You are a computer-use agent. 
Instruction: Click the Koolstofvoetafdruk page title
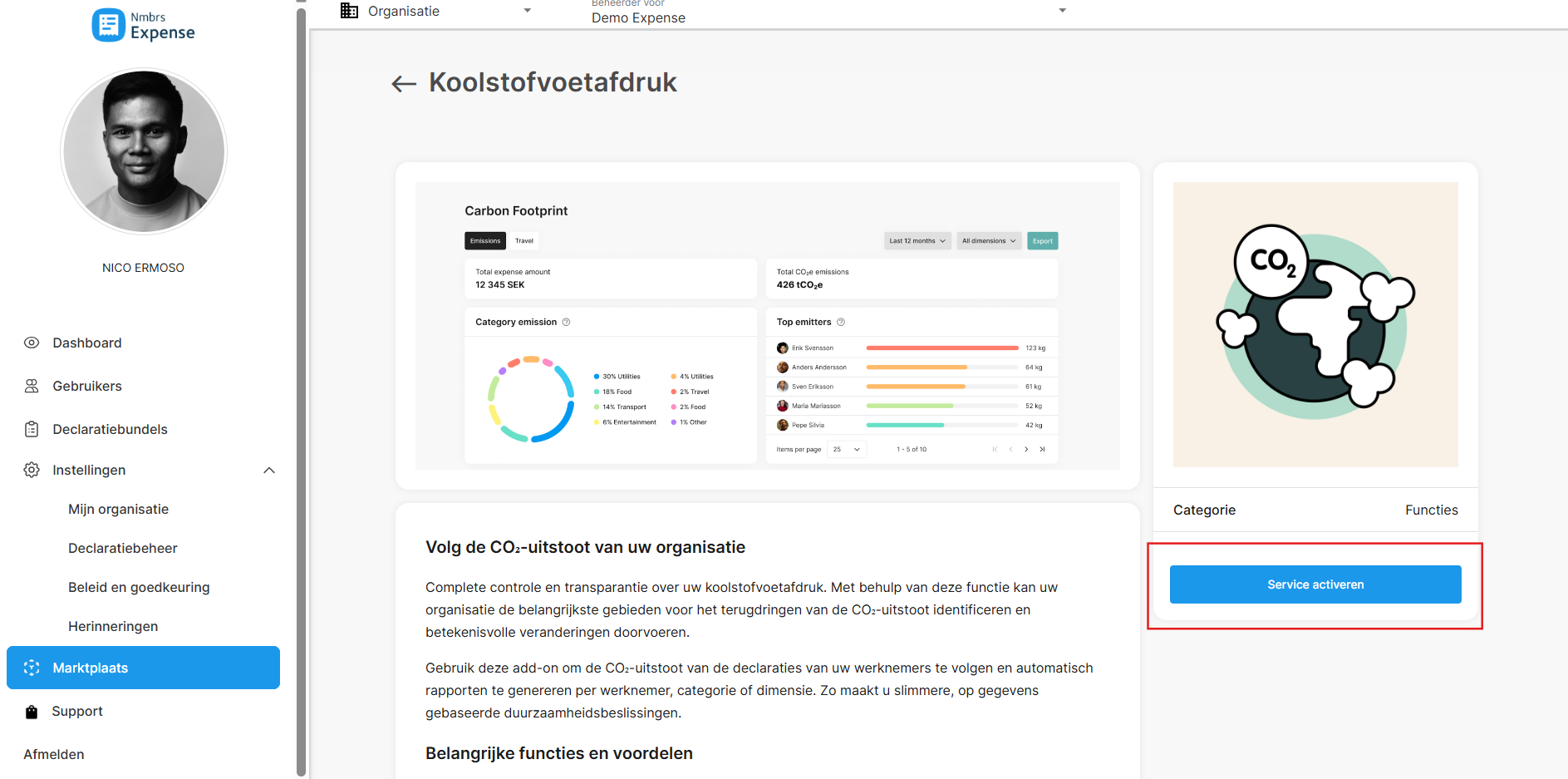553,82
